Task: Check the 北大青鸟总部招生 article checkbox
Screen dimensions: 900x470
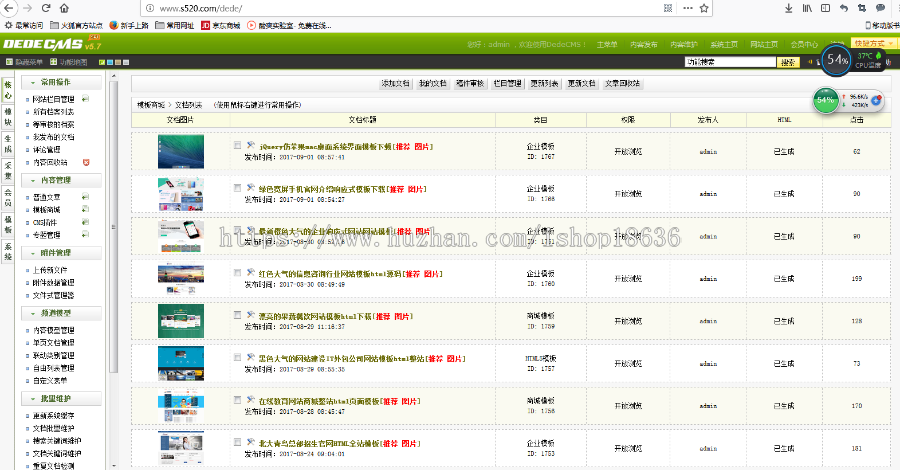Action: 237,442
